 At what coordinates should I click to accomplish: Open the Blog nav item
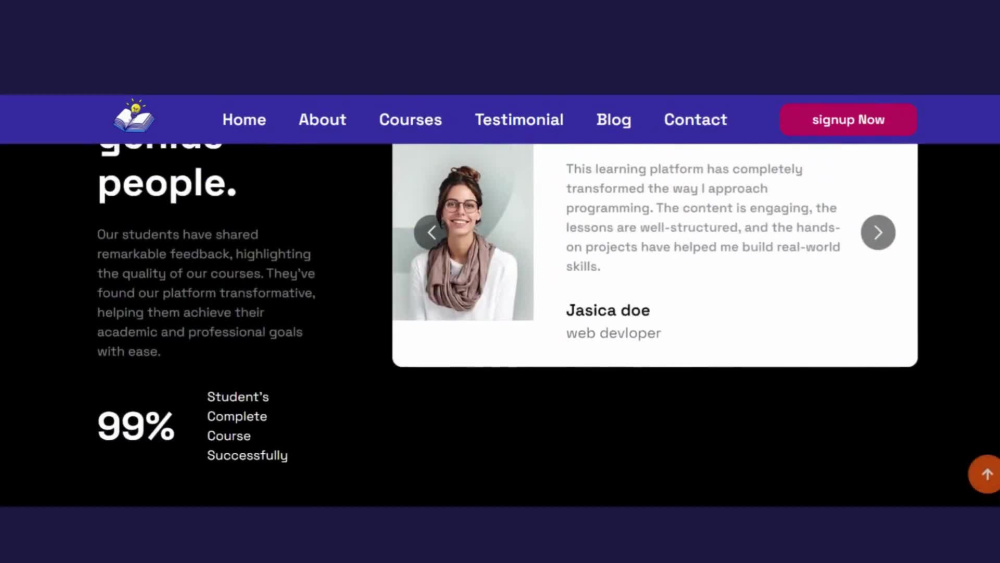click(x=614, y=120)
